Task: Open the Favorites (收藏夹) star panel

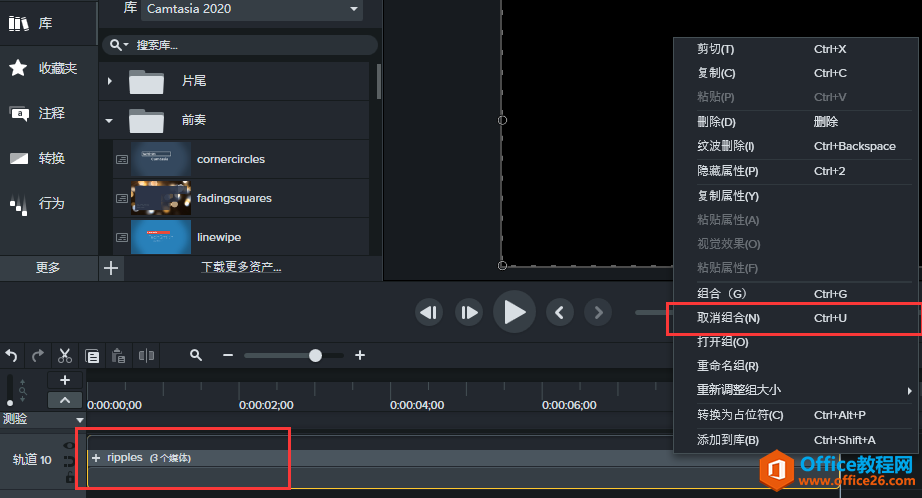Action: point(39,68)
